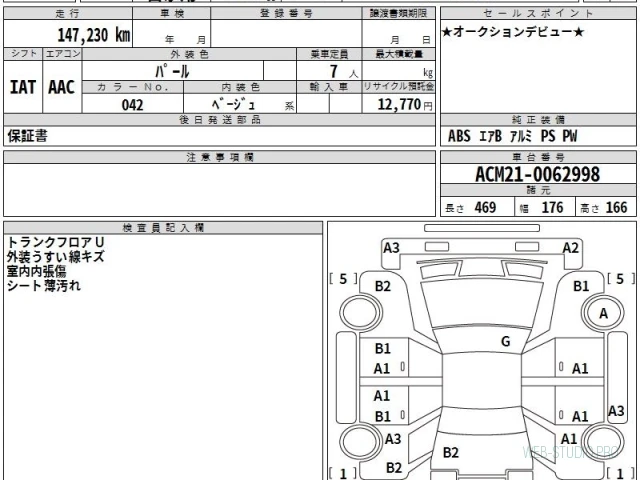
Task: Click the 検査員記入欄 header bar
Action: (163, 228)
